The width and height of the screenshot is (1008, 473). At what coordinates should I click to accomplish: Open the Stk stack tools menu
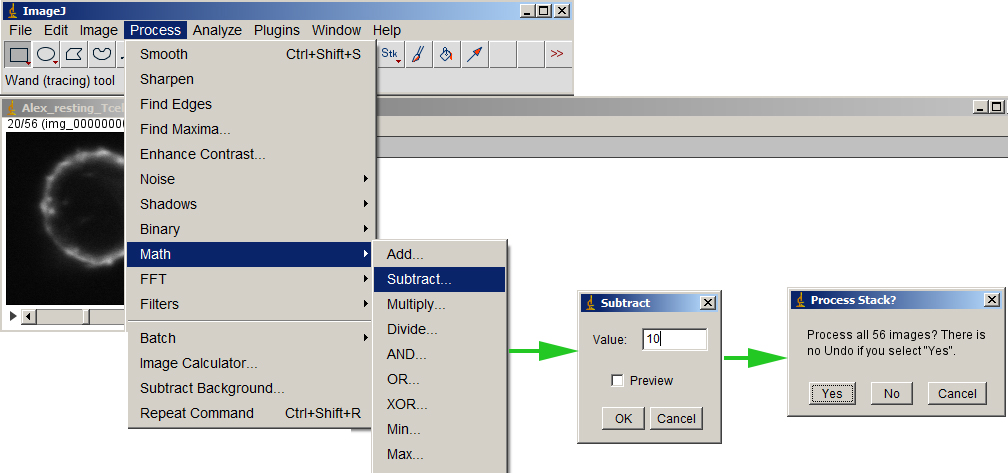click(x=390, y=54)
